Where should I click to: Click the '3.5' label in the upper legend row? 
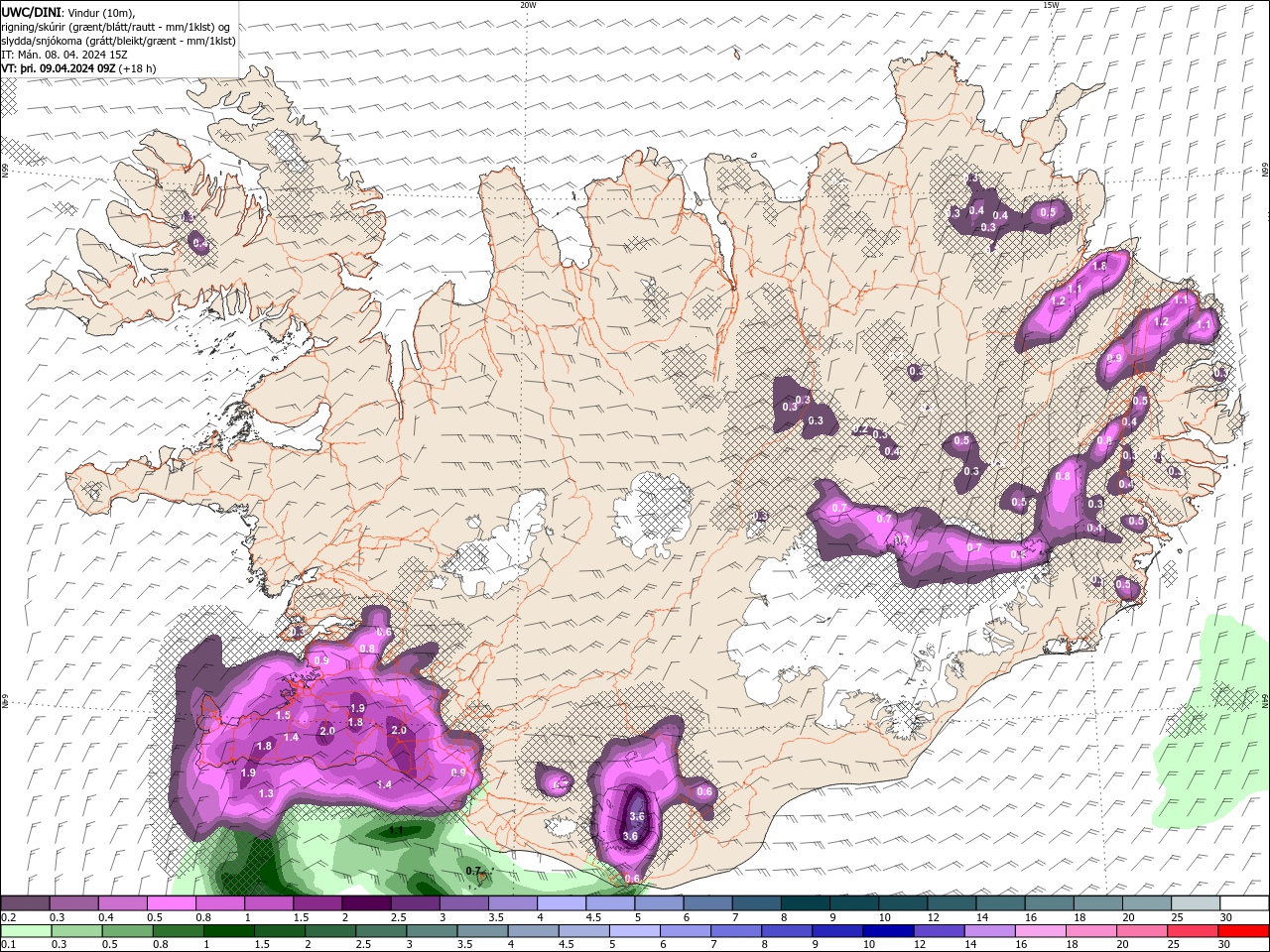[495, 917]
